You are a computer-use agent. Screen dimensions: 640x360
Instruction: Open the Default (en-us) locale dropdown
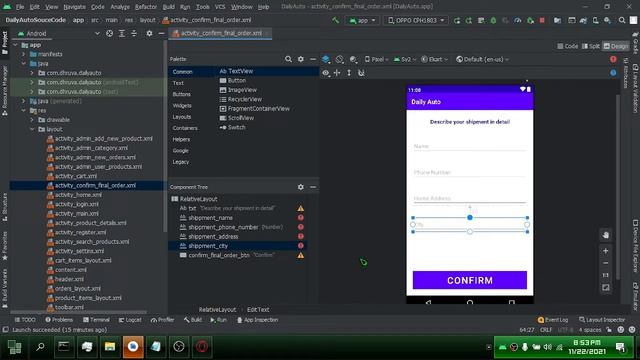(482, 59)
